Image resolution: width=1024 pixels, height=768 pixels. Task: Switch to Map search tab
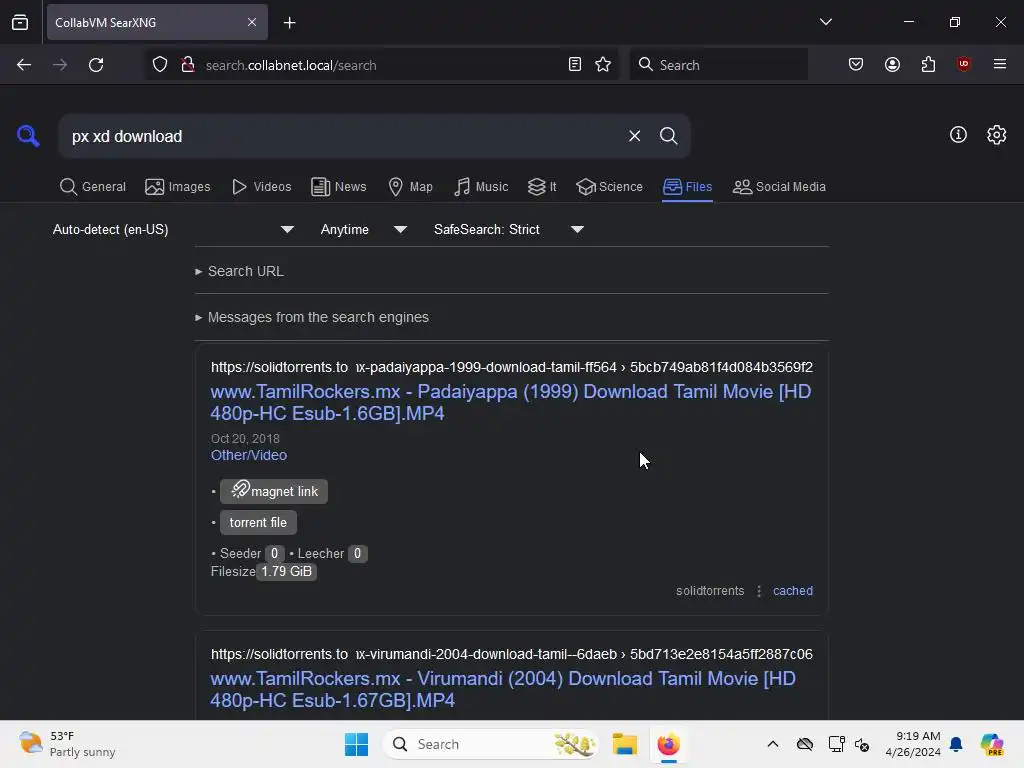point(411,187)
